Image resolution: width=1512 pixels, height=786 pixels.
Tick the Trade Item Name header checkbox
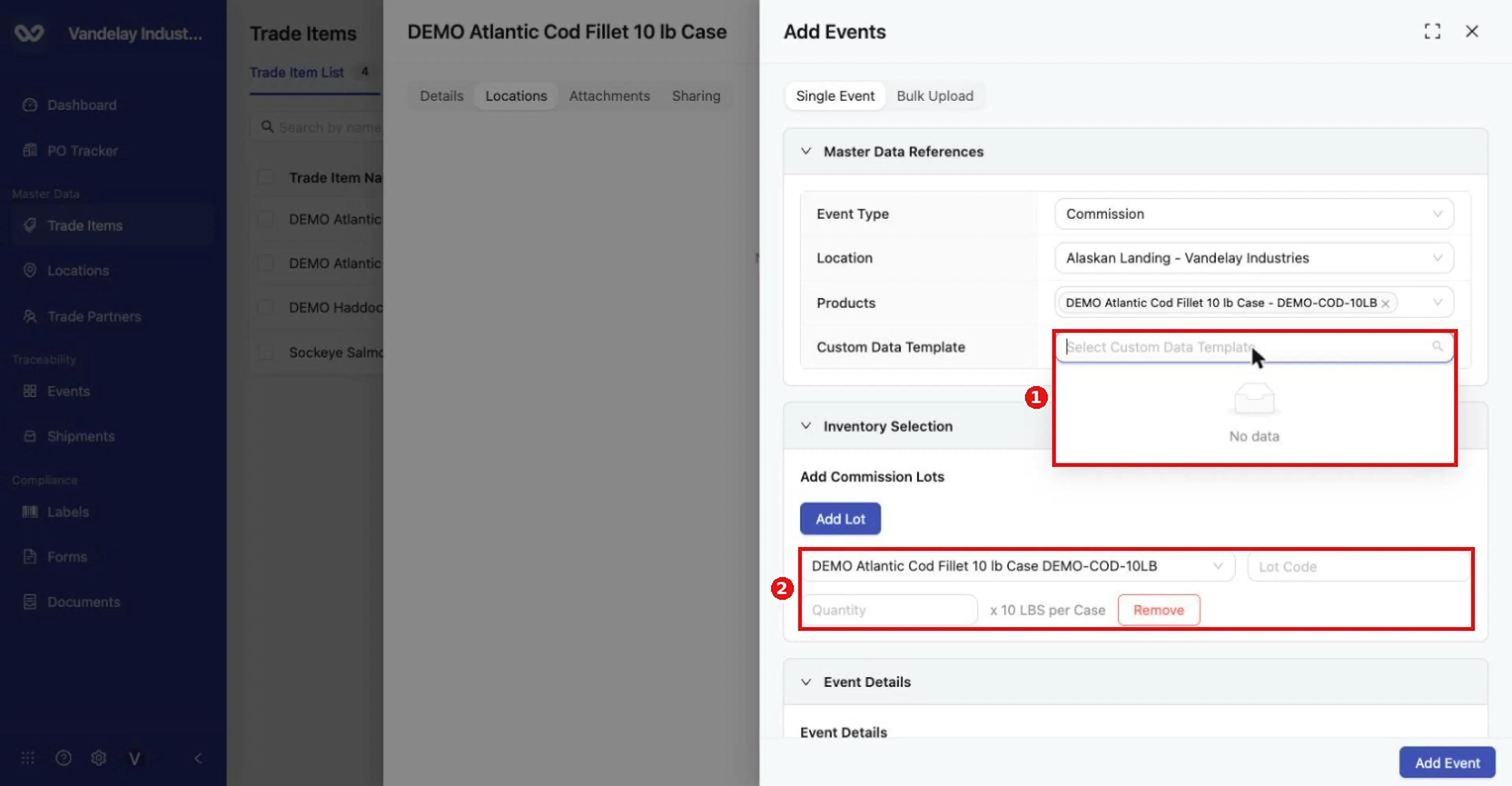[x=266, y=177]
